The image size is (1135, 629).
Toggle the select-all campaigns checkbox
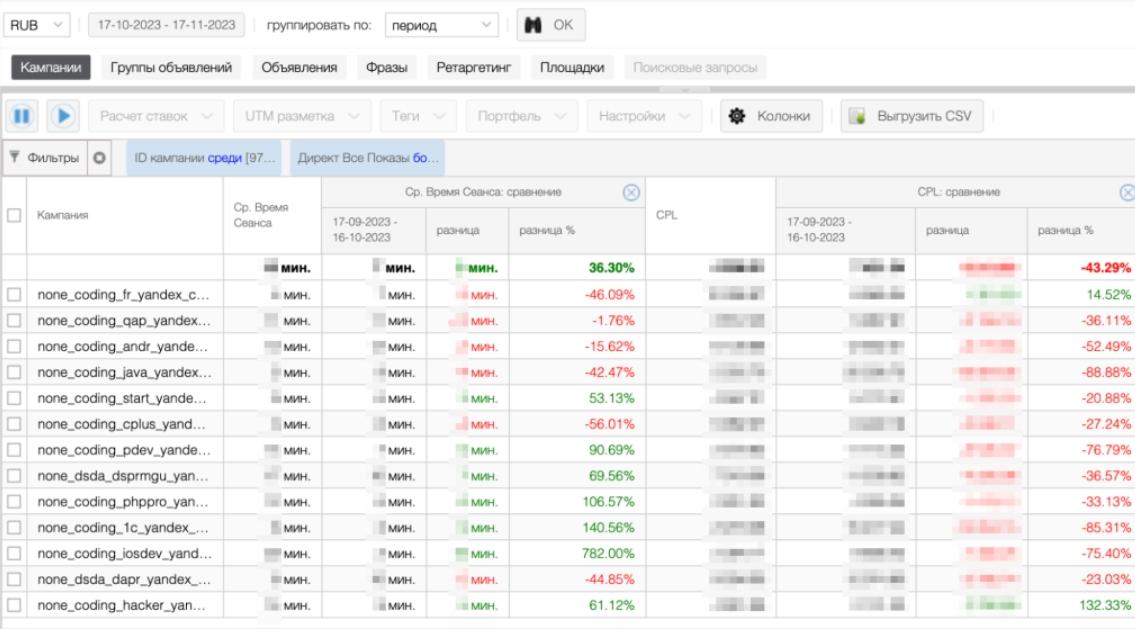(14, 215)
